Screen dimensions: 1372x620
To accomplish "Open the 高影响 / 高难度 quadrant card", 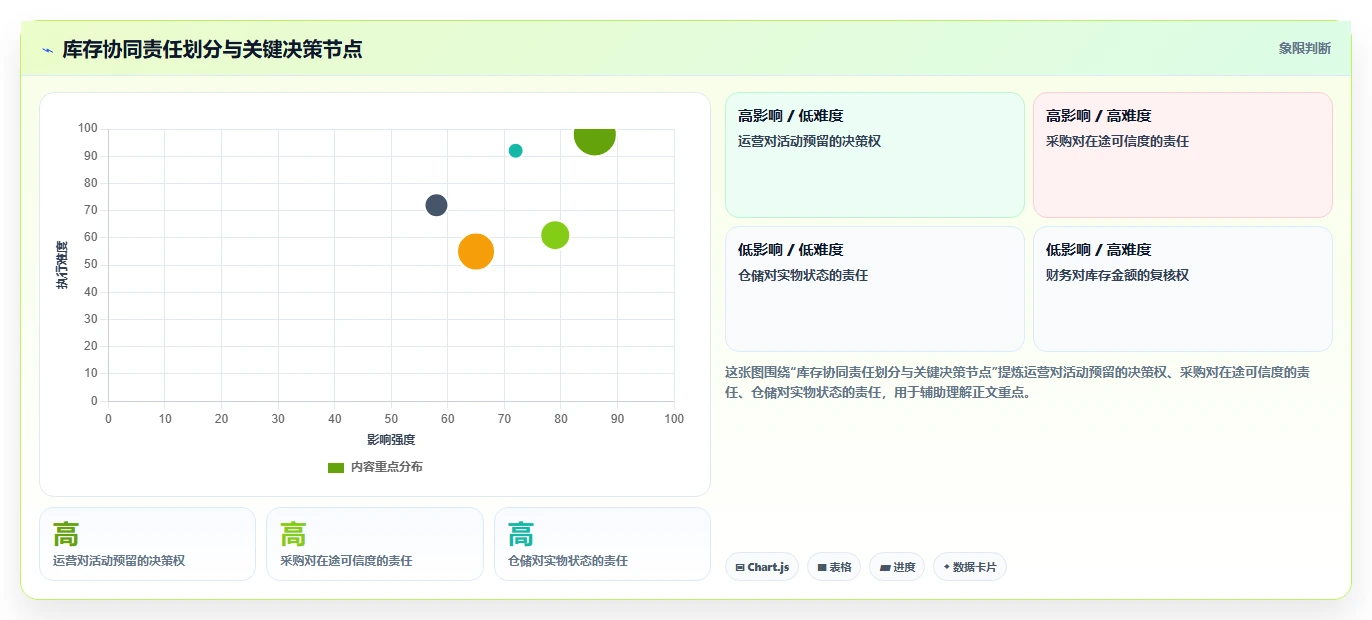I will pyautogui.click(x=1183, y=155).
